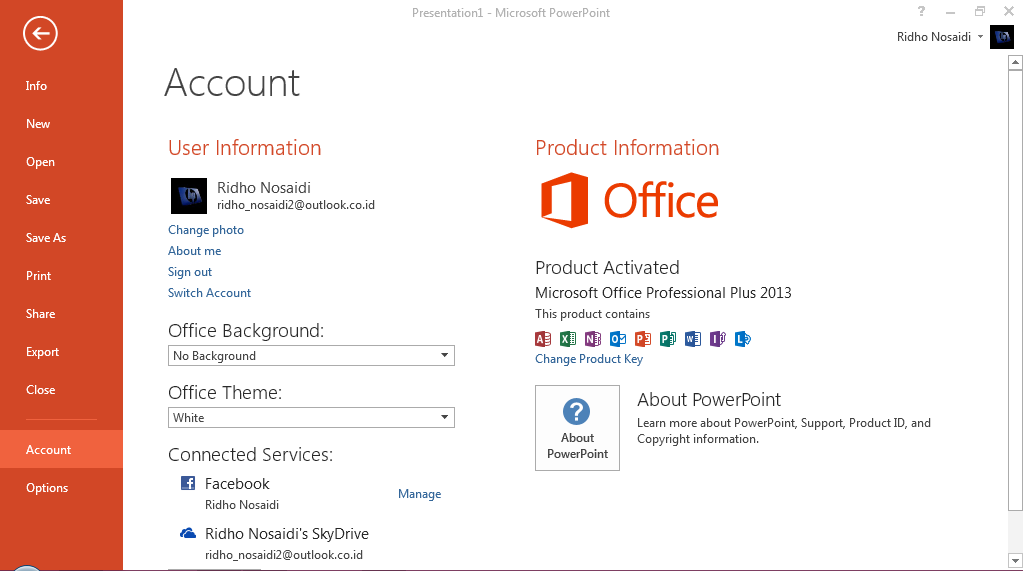Click the account avatar in the title bar
The image size is (1023, 571).
(x=1001, y=37)
